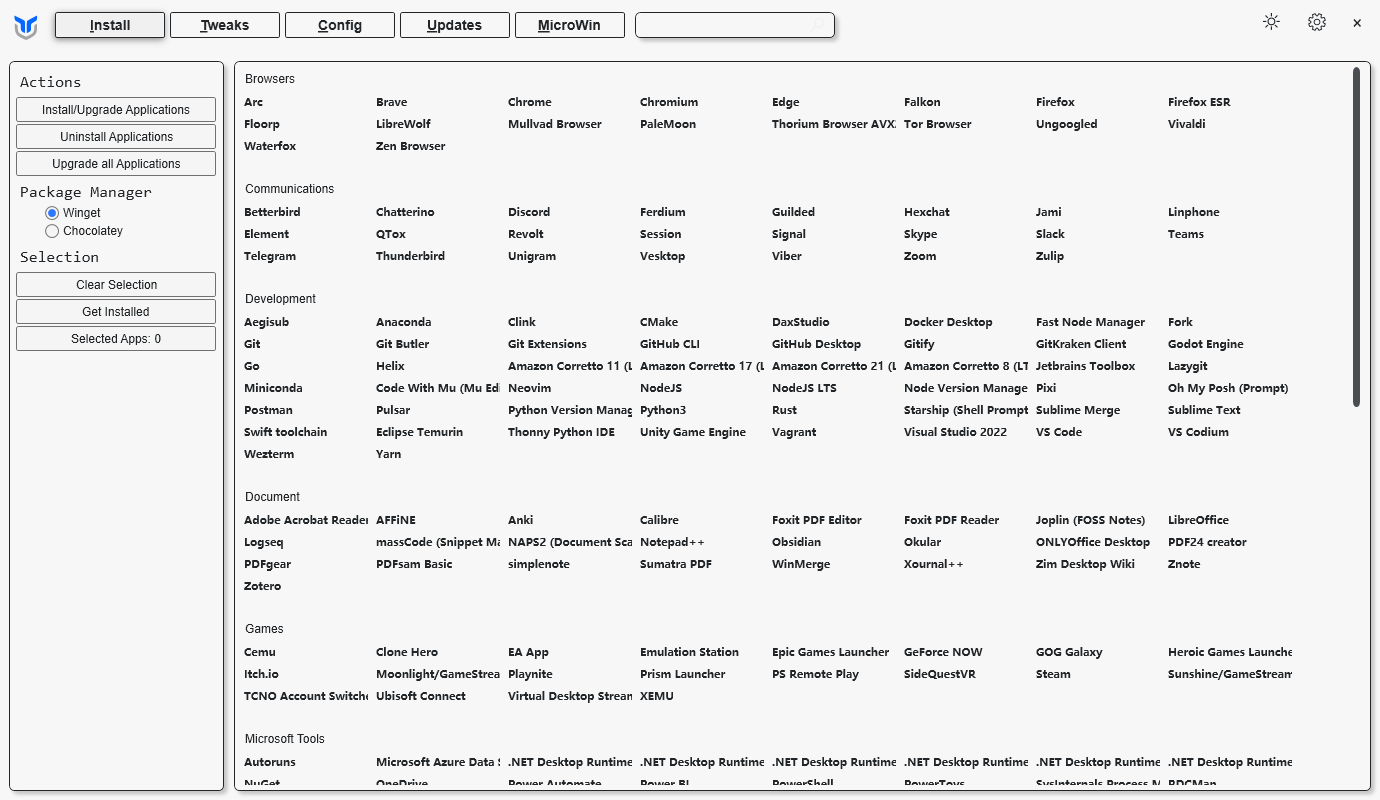Go to the MicroWin tab

[x=570, y=25]
